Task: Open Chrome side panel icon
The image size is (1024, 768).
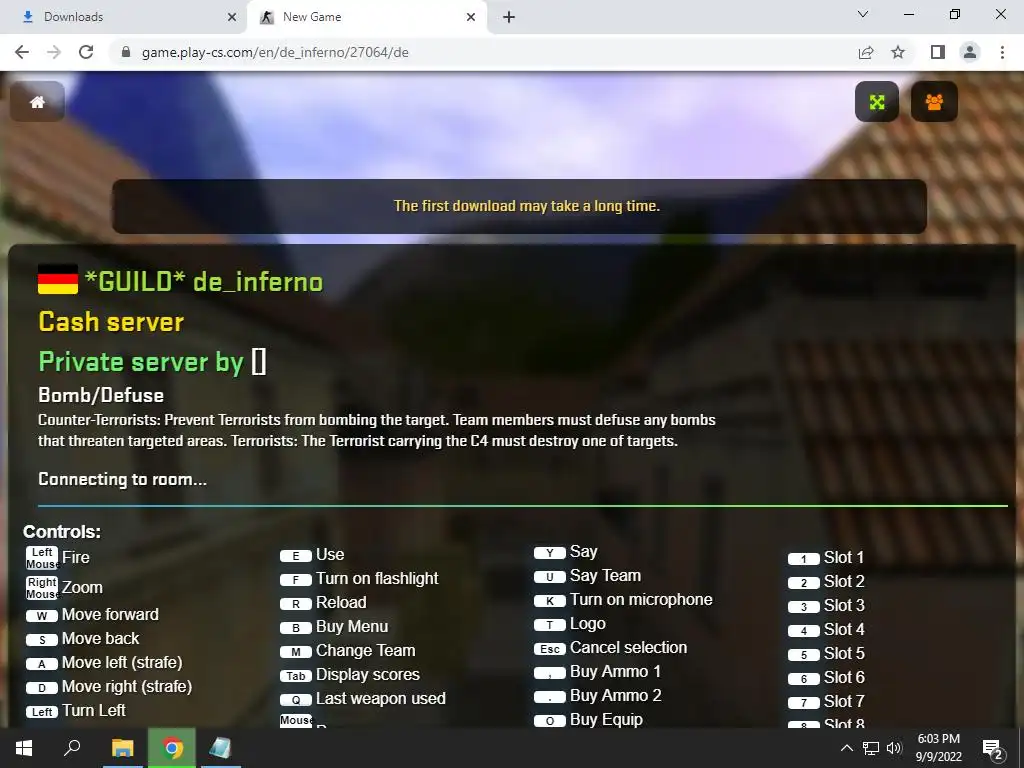Action: [937, 52]
